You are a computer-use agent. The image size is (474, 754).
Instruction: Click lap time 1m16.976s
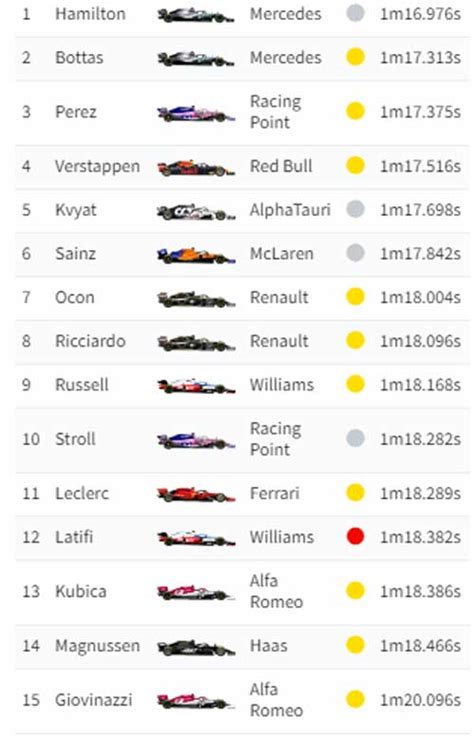[x=420, y=14]
